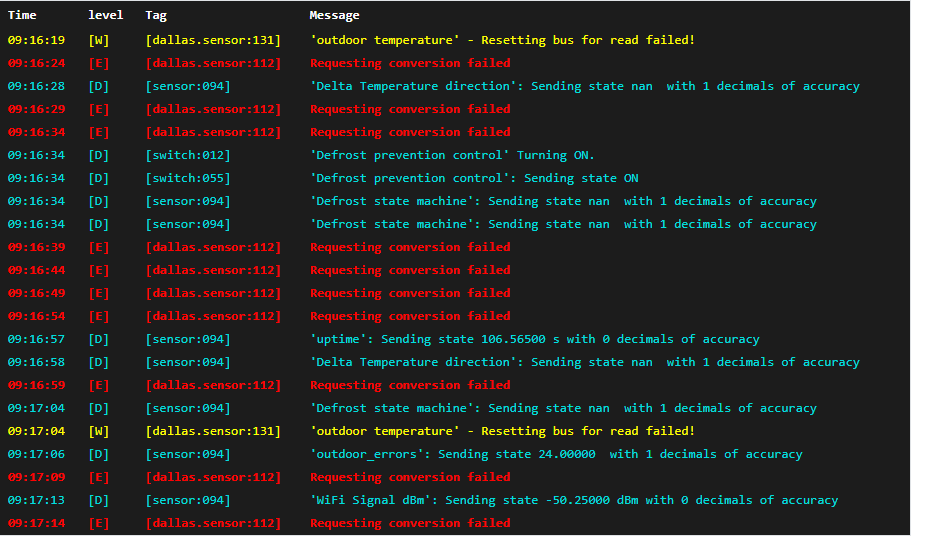Click the Tag column header
Viewport: 936px width, 537px height.
pyautogui.click(x=156, y=16)
